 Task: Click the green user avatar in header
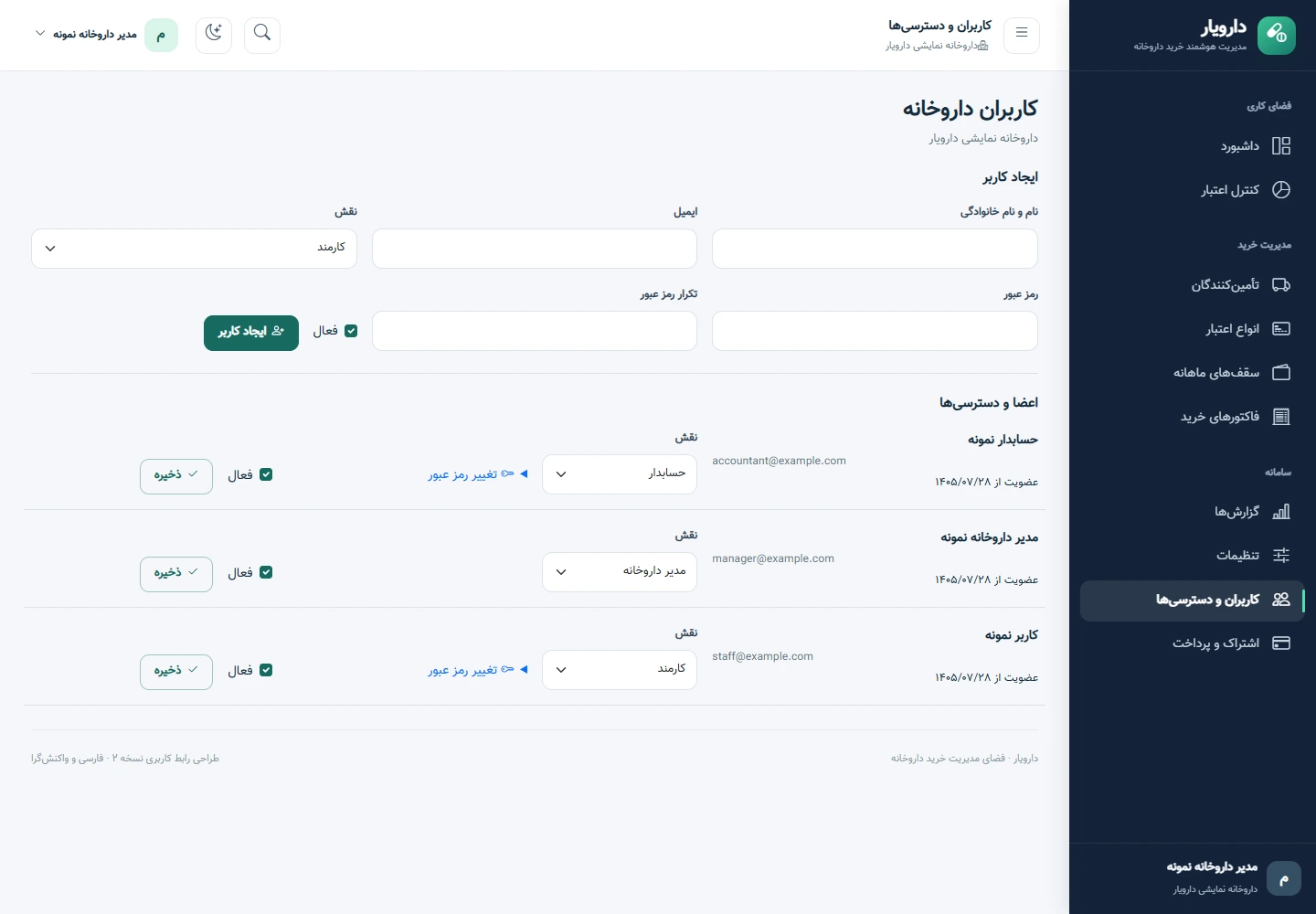162,35
